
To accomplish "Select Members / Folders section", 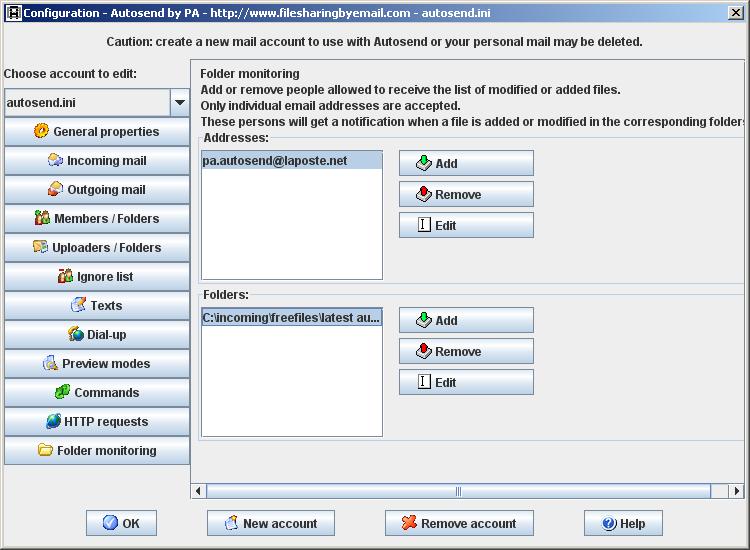I will click(97, 219).
